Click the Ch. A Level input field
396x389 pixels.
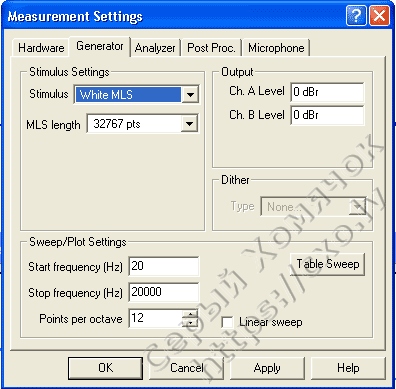(327, 92)
